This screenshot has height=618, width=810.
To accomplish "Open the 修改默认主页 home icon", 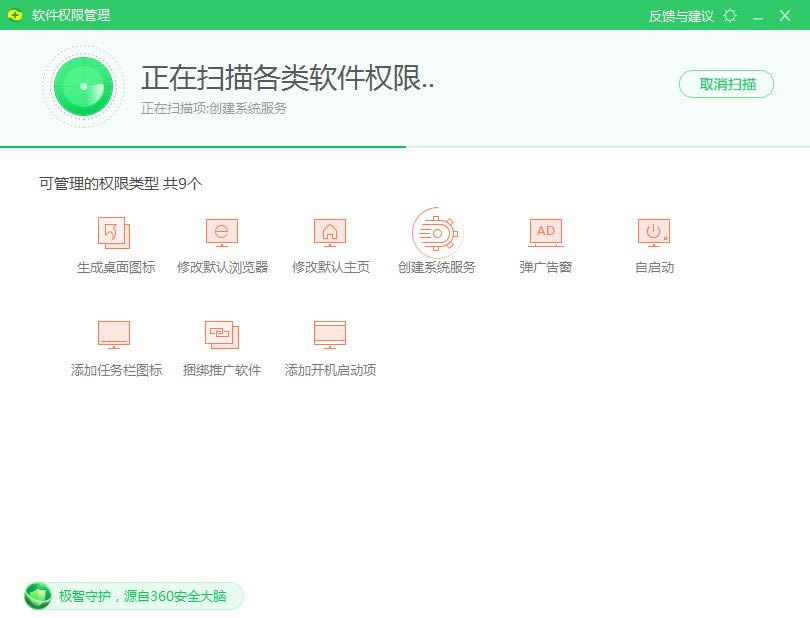I will click(330, 233).
